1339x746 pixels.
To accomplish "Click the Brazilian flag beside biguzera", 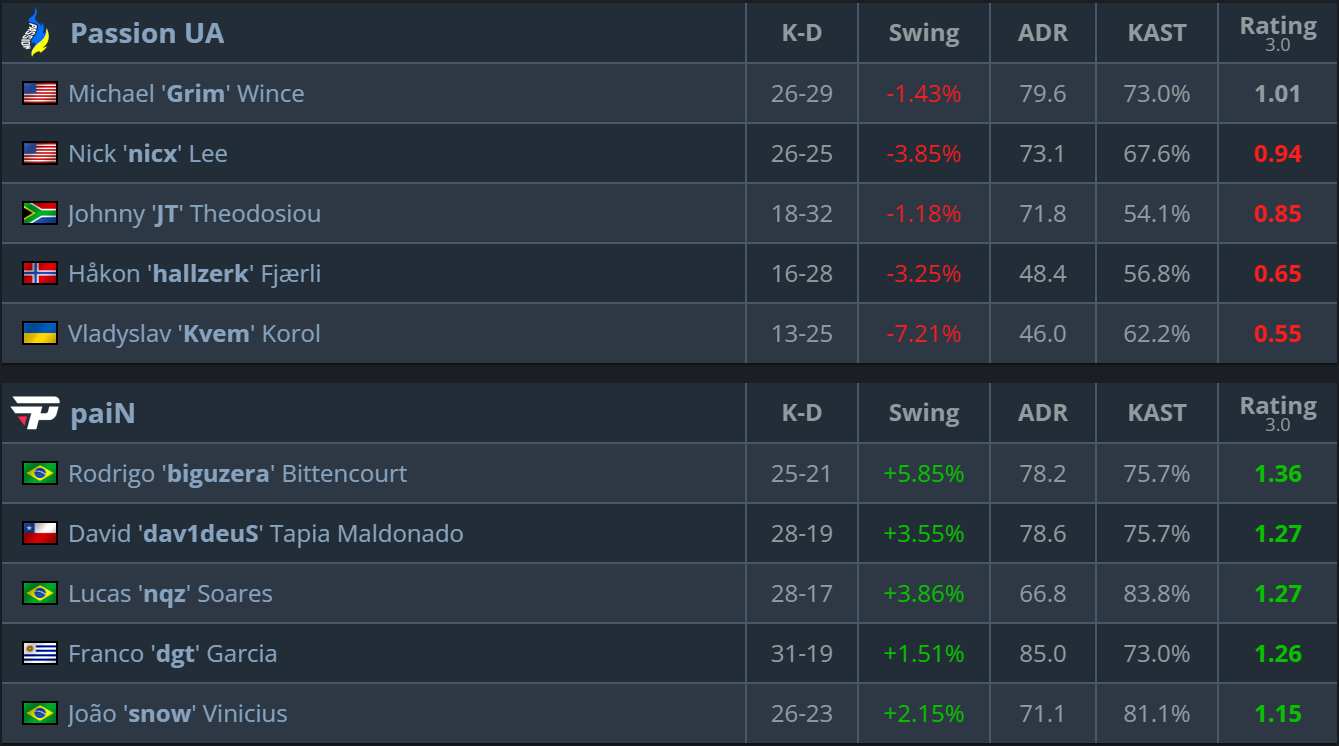I will [x=40, y=474].
